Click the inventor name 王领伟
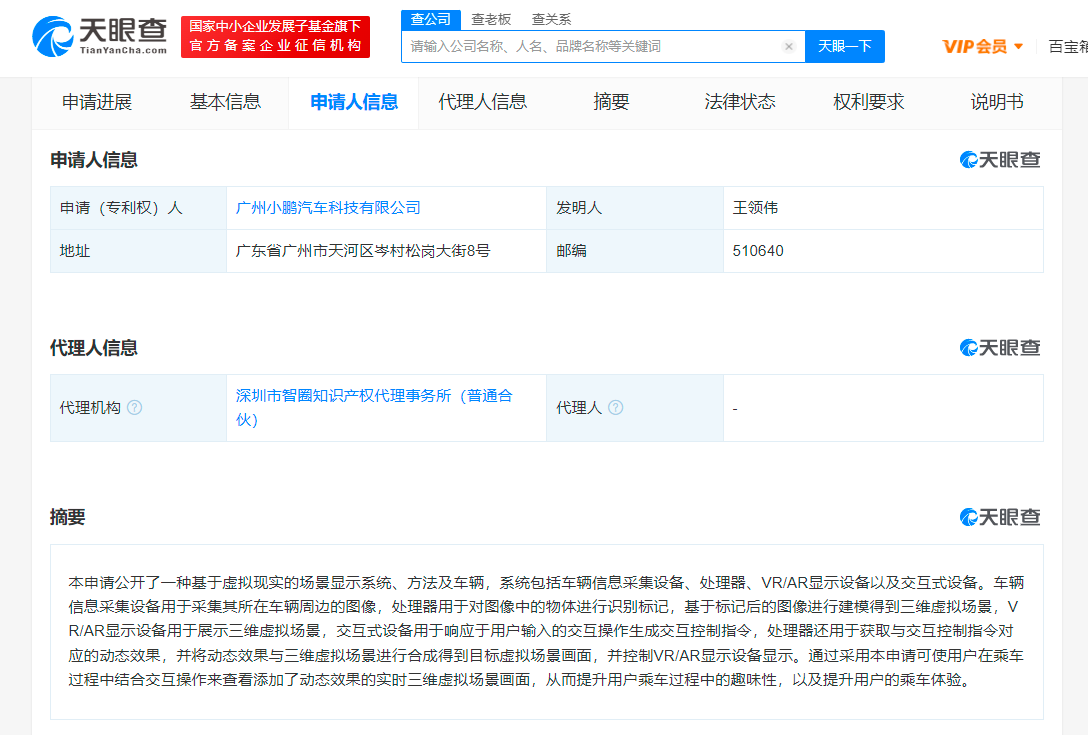Screen dimensions: 1088x735 point(755,208)
